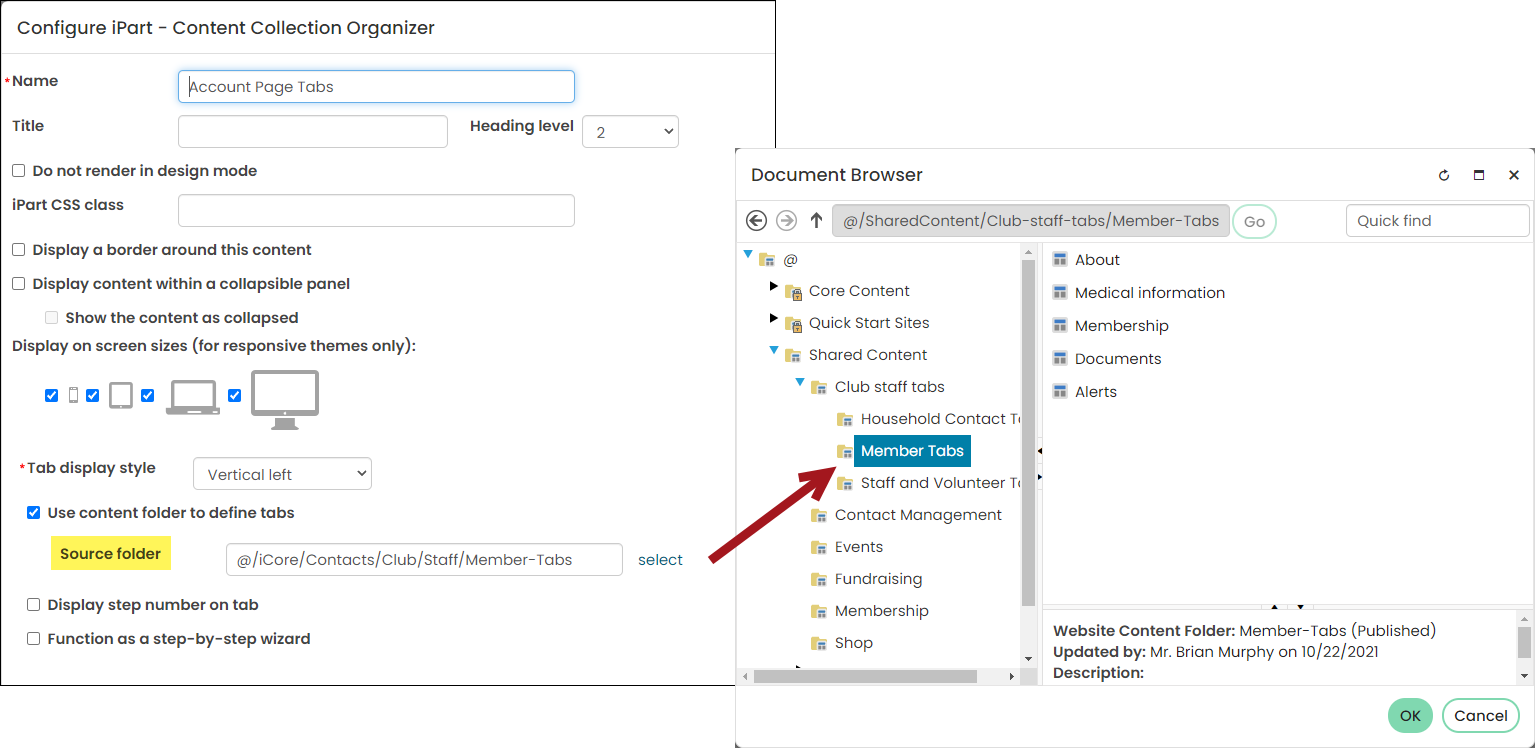Click the Title input field
The height and width of the screenshot is (748, 1535).
coord(313,132)
